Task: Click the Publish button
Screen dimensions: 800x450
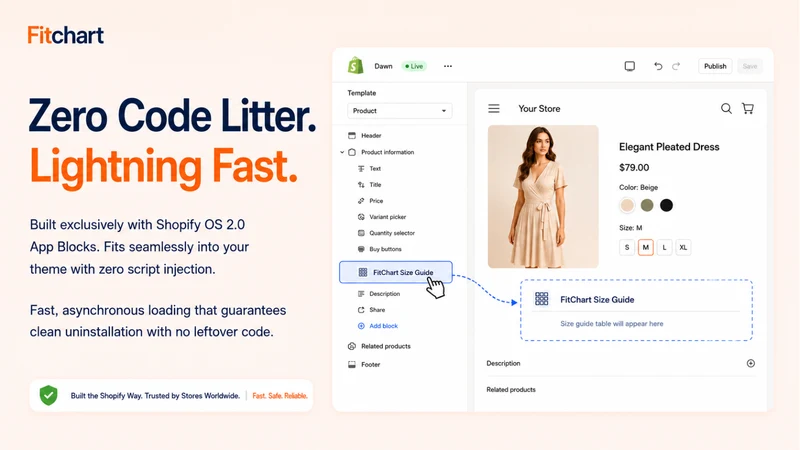Action: click(x=715, y=66)
